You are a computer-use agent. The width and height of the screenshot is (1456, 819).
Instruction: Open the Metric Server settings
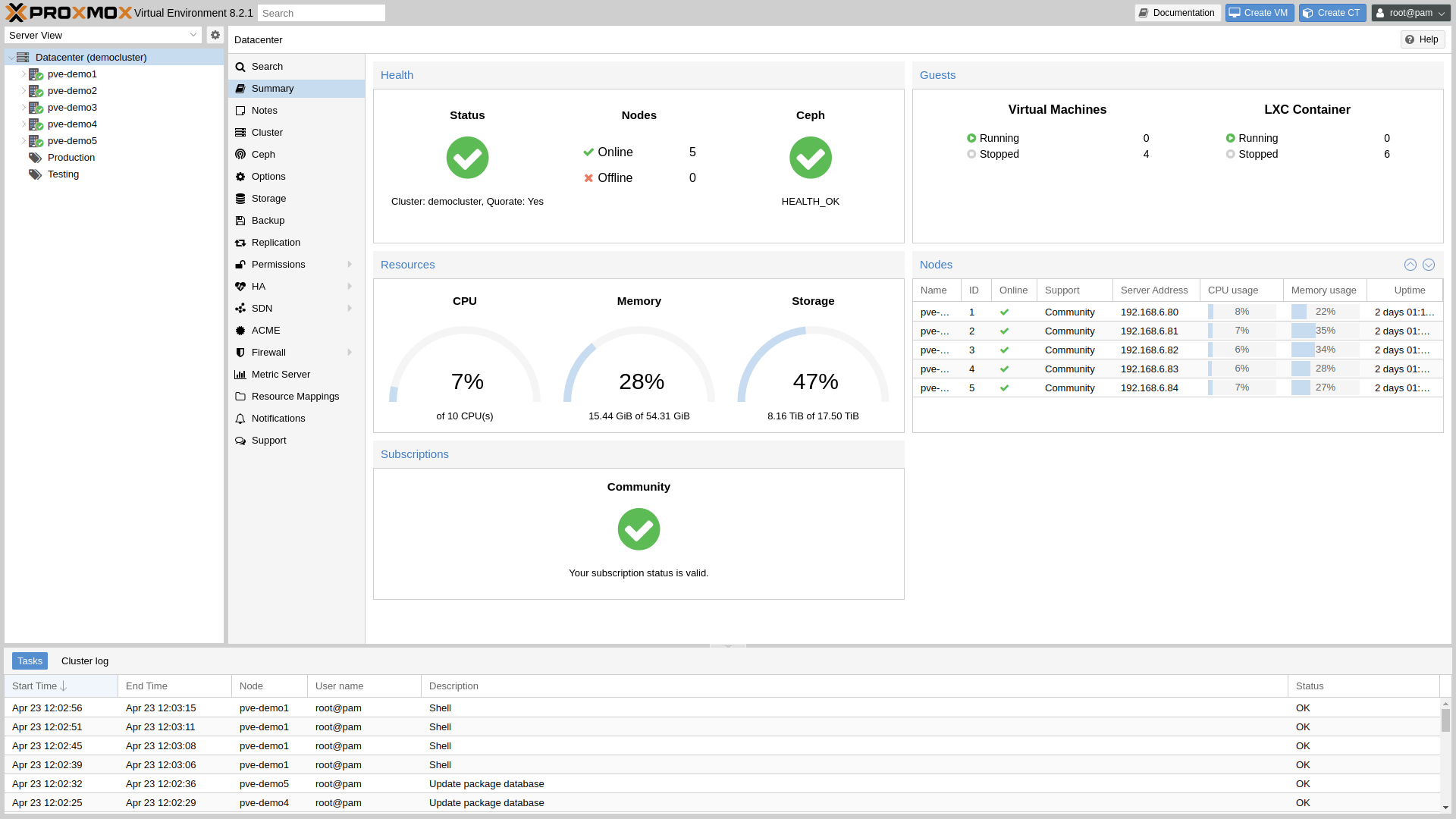(x=281, y=374)
